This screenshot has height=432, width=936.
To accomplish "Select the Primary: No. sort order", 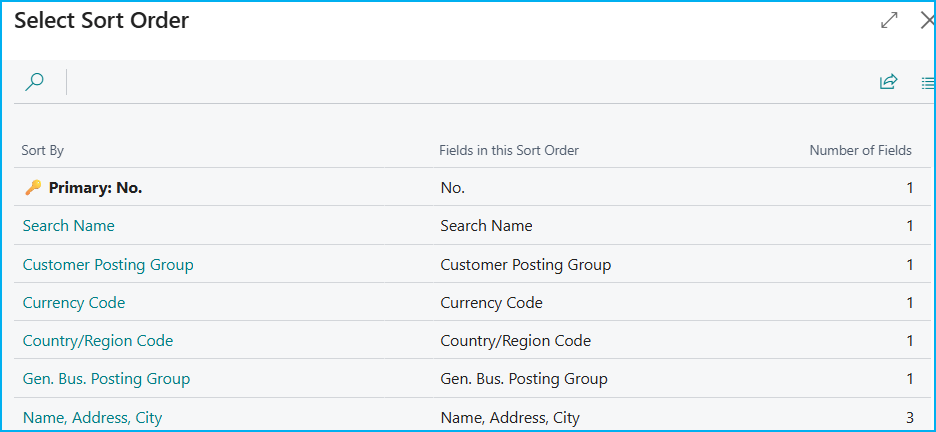I will [x=95, y=187].
